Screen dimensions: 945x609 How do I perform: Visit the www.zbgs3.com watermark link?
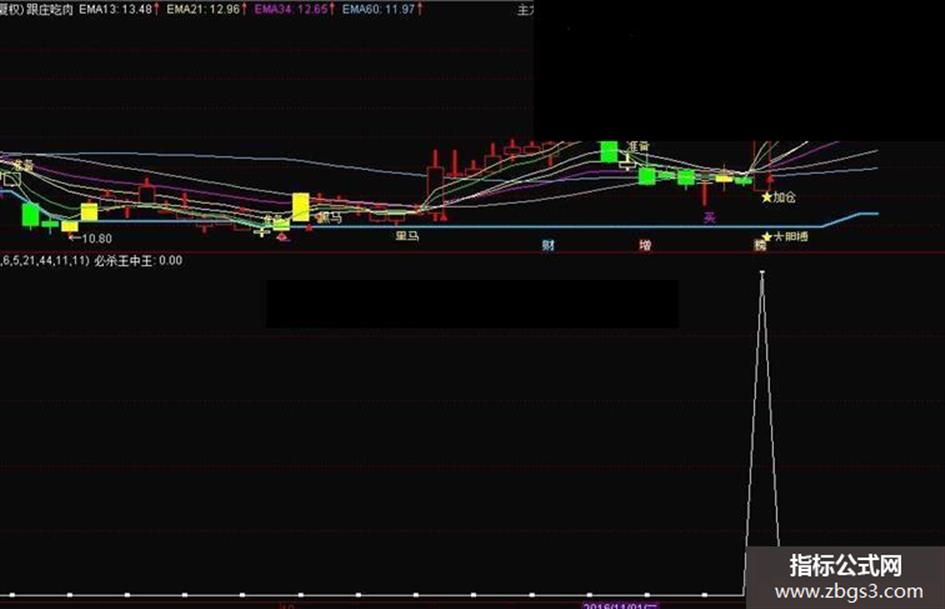849,591
